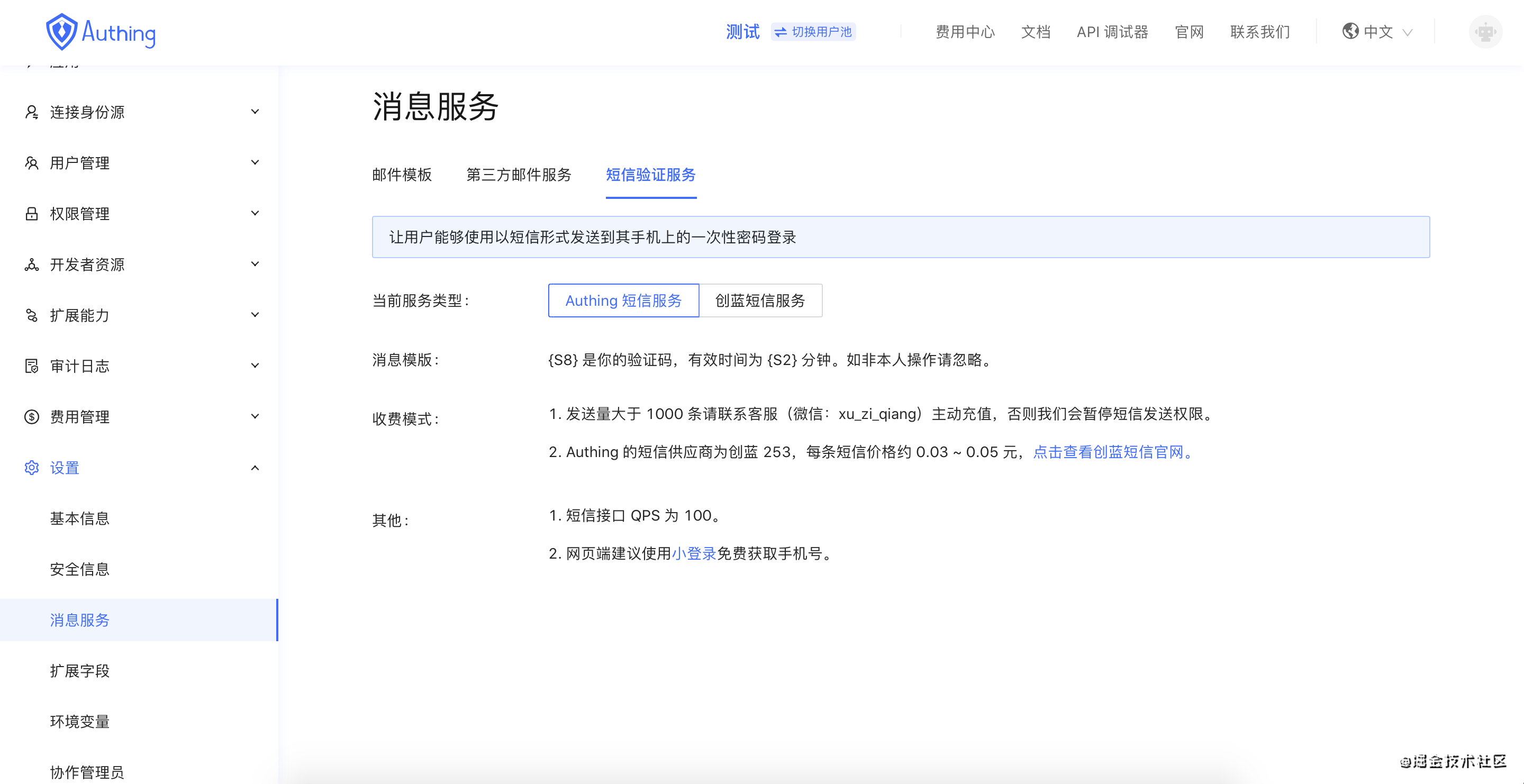Click the 设置 gear icon
Screen dimensions: 1524x784
(31, 468)
